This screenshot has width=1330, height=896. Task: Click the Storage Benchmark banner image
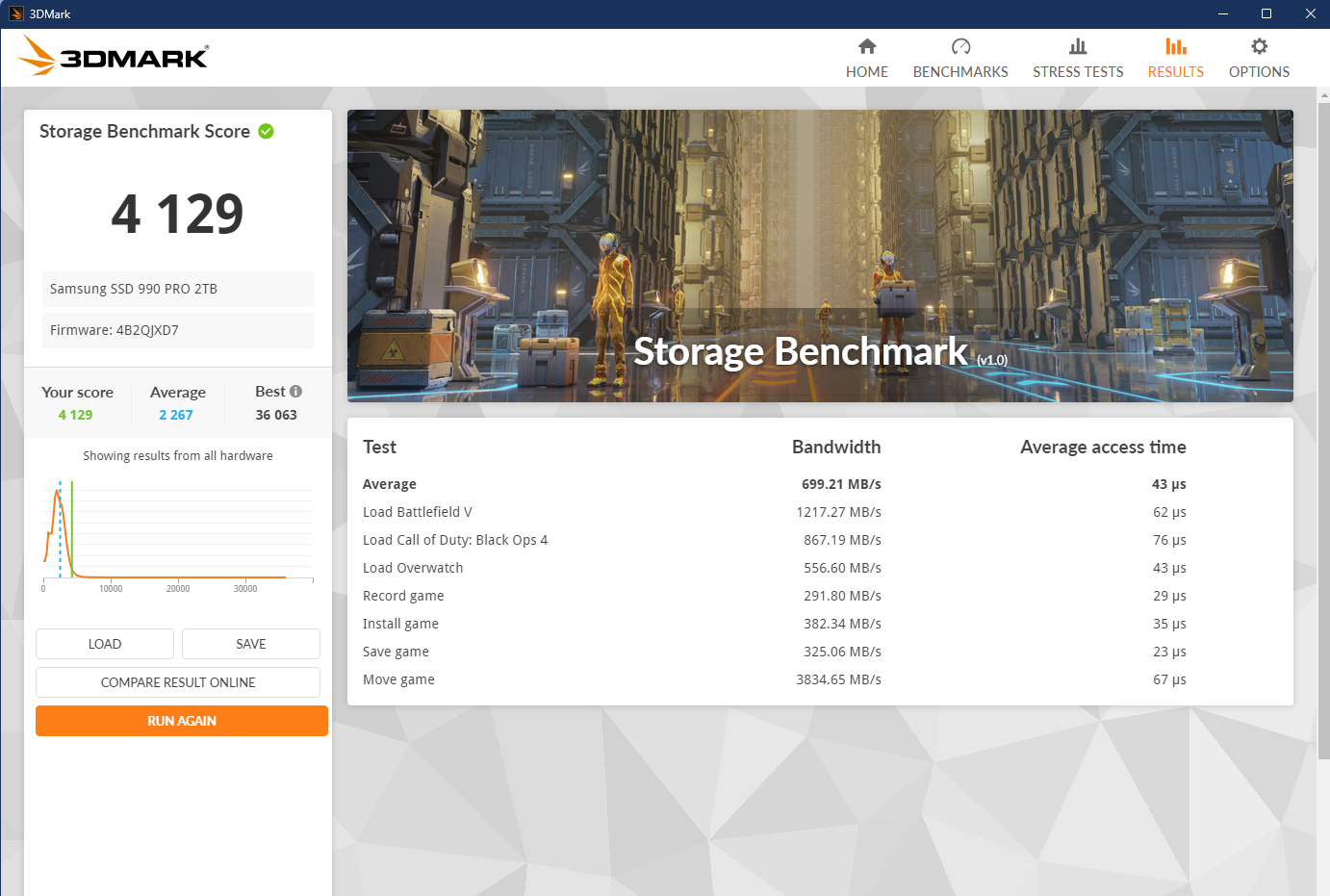point(820,255)
